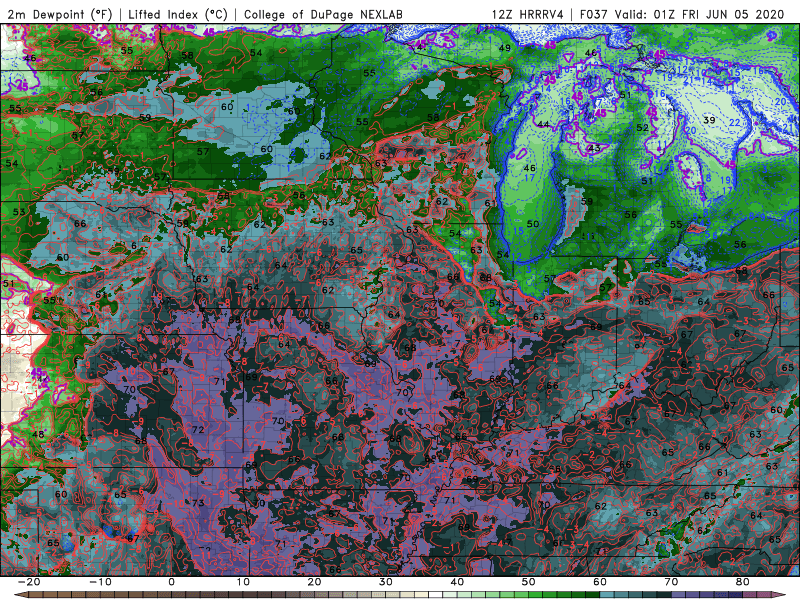Viewport: 800px width, 600px height.
Task: Click the 50 label on the bottom color scale
Action: 529,582
